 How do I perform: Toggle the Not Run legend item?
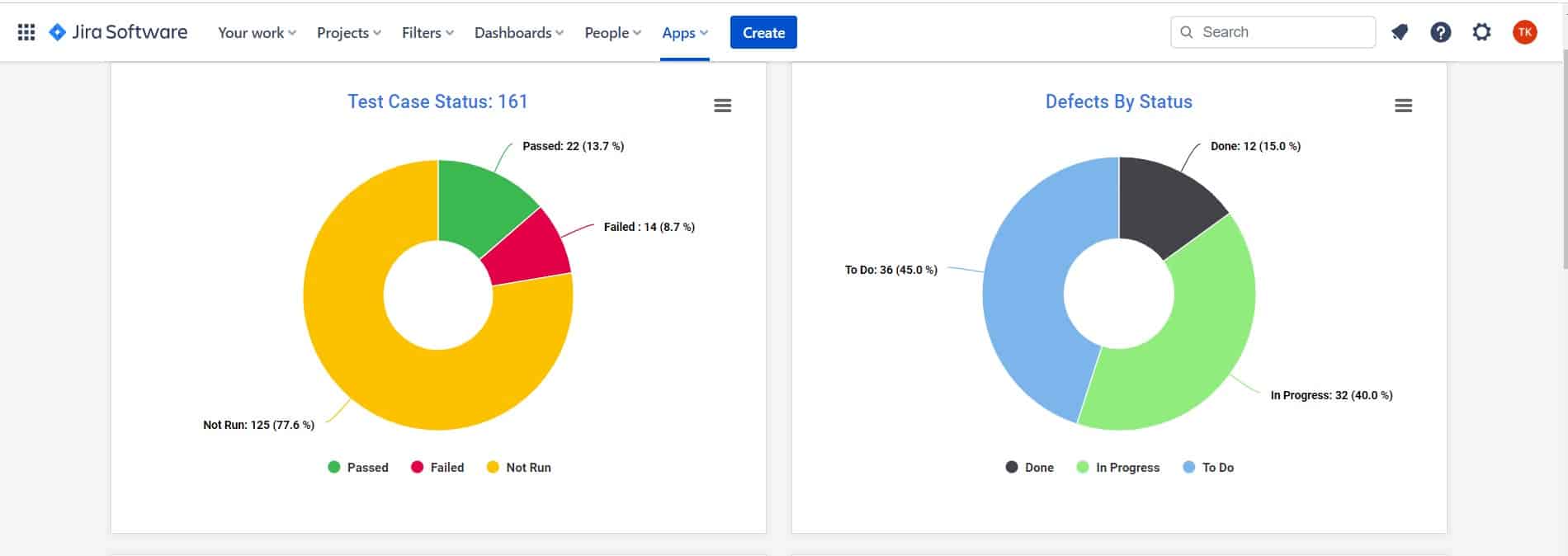click(519, 467)
